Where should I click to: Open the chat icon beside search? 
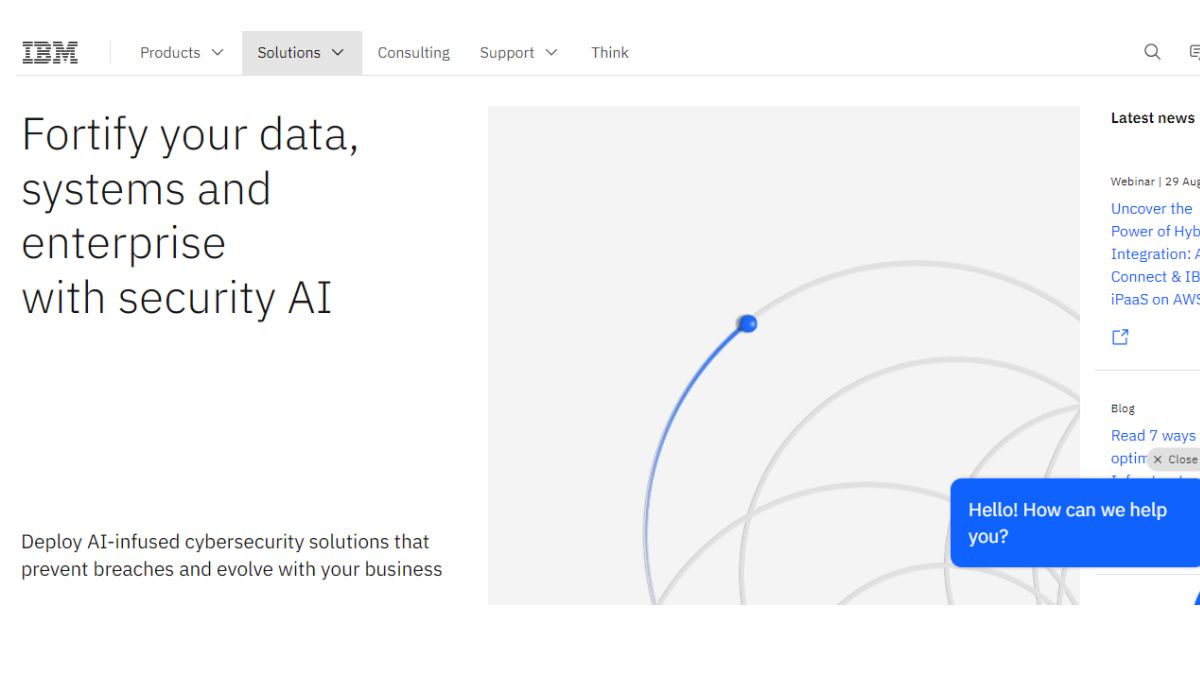[x=1194, y=52]
